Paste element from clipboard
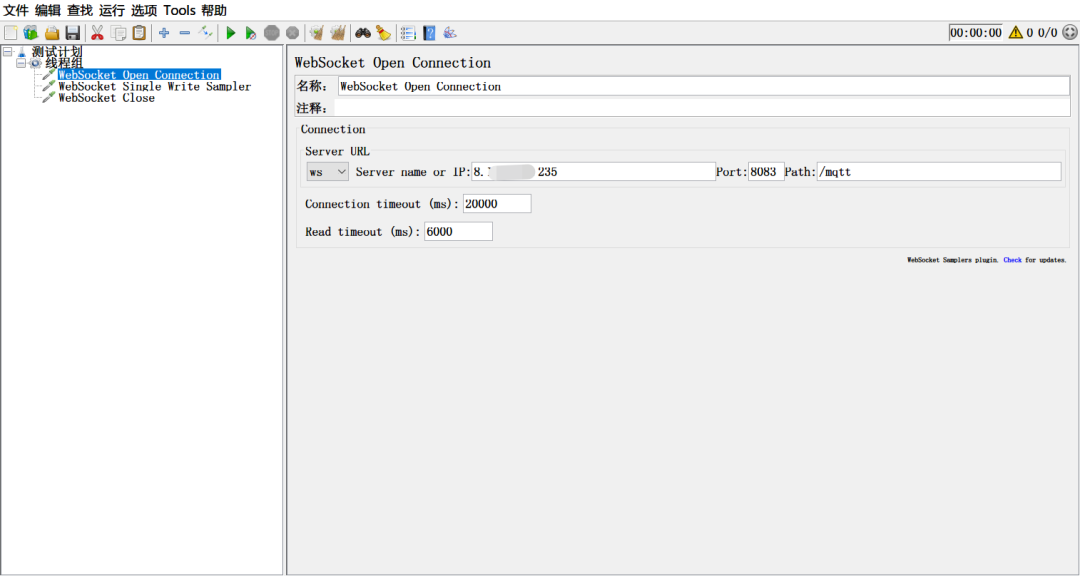Viewport: 1080px width, 576px height. (x=139, y=32)
